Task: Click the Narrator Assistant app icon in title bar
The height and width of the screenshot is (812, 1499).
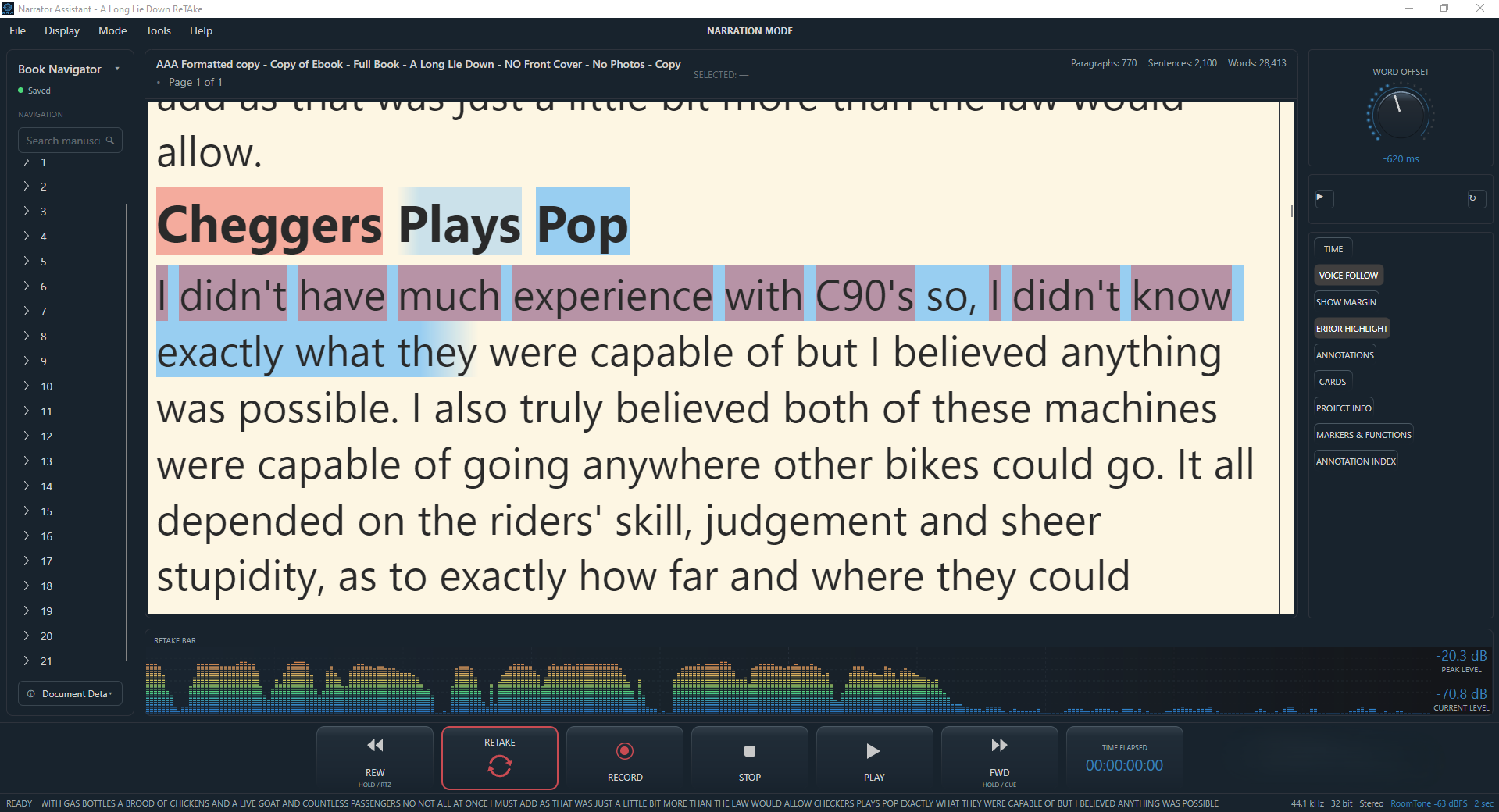Action: tap(8, 9)
